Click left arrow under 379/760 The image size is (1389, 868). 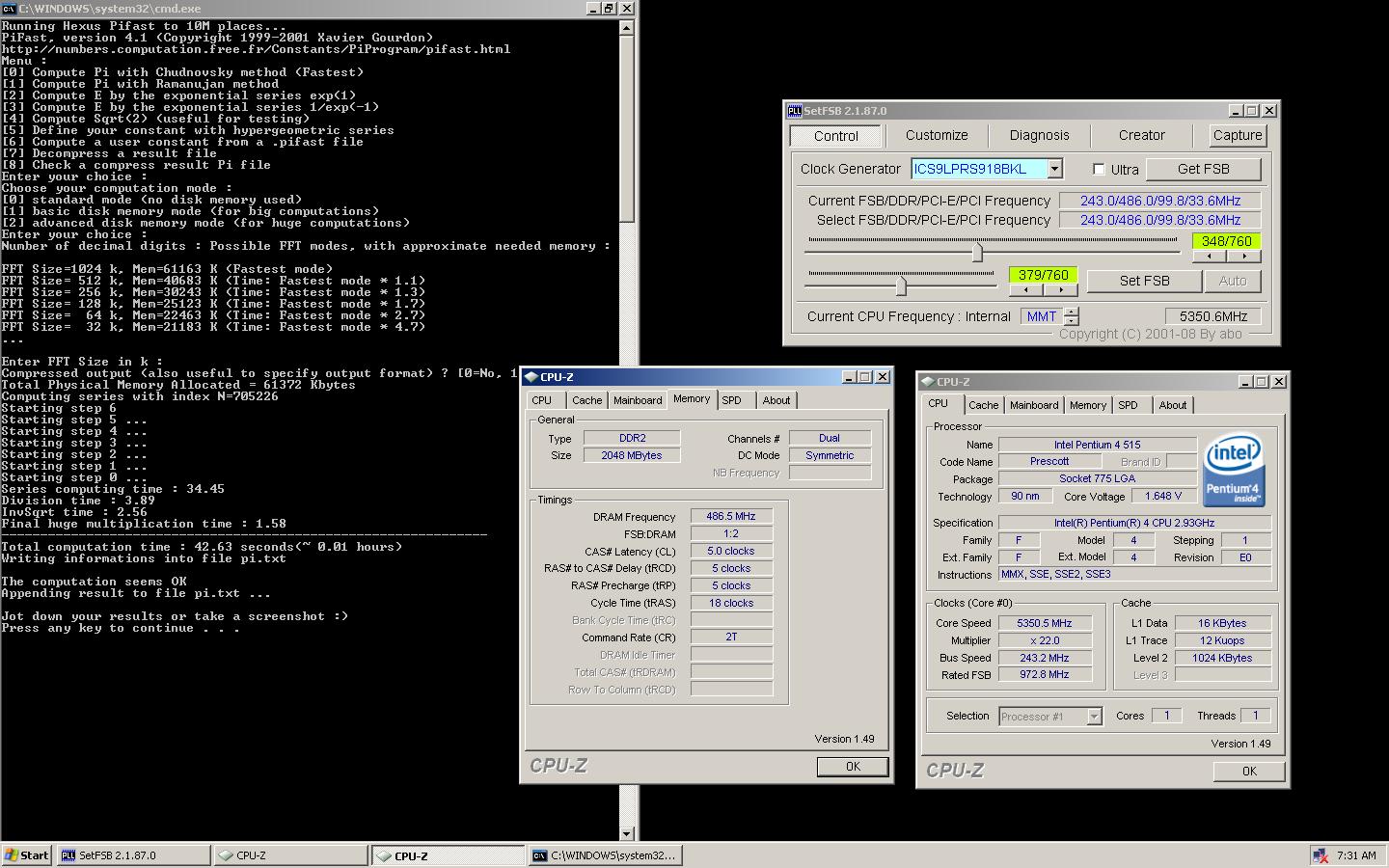1025,289
